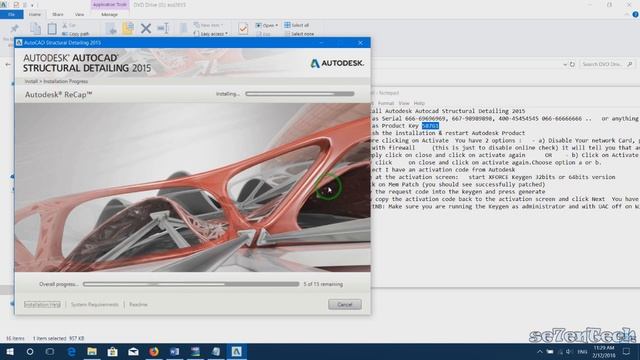Click Select all in Explorer ribbon
This screenshot has height=360, width=640.
pos(297,25)
